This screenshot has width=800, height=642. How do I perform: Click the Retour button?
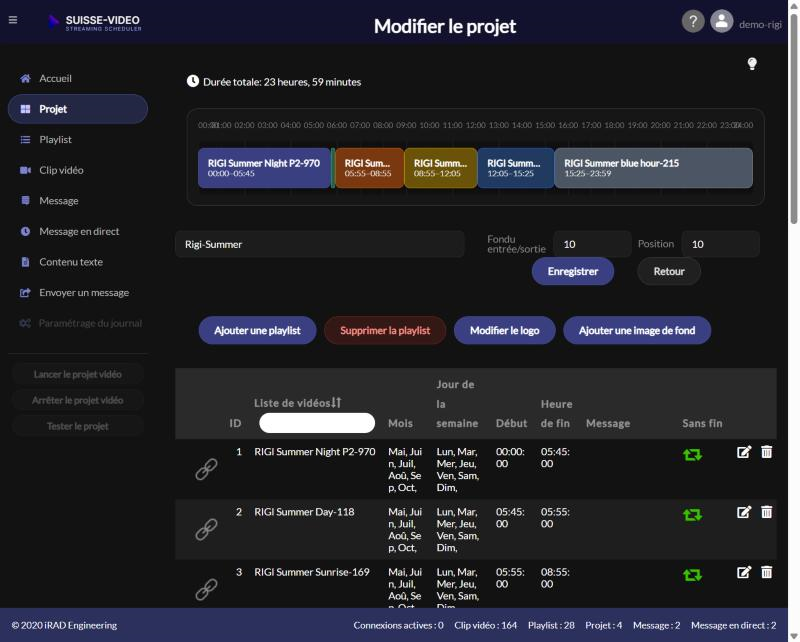click(x=668, y=271)
